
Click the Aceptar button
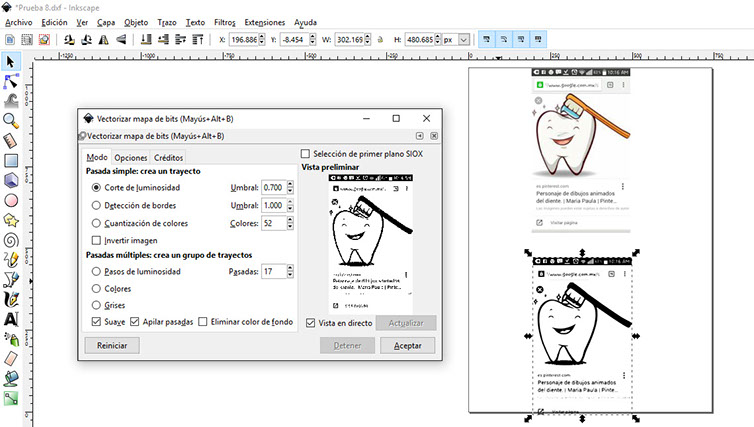pyautogui.click(x=408, y=345)
